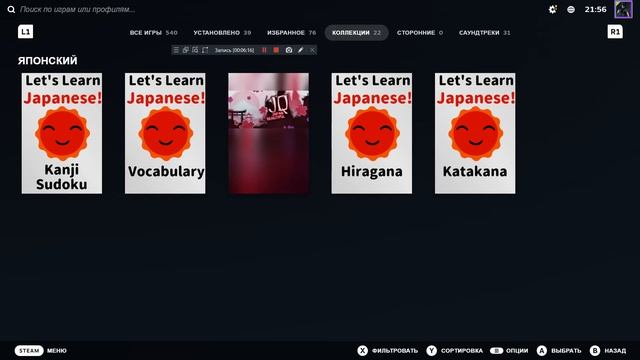Click the search magnifier icon
640x360 pixels.
[x=11, y=9]
